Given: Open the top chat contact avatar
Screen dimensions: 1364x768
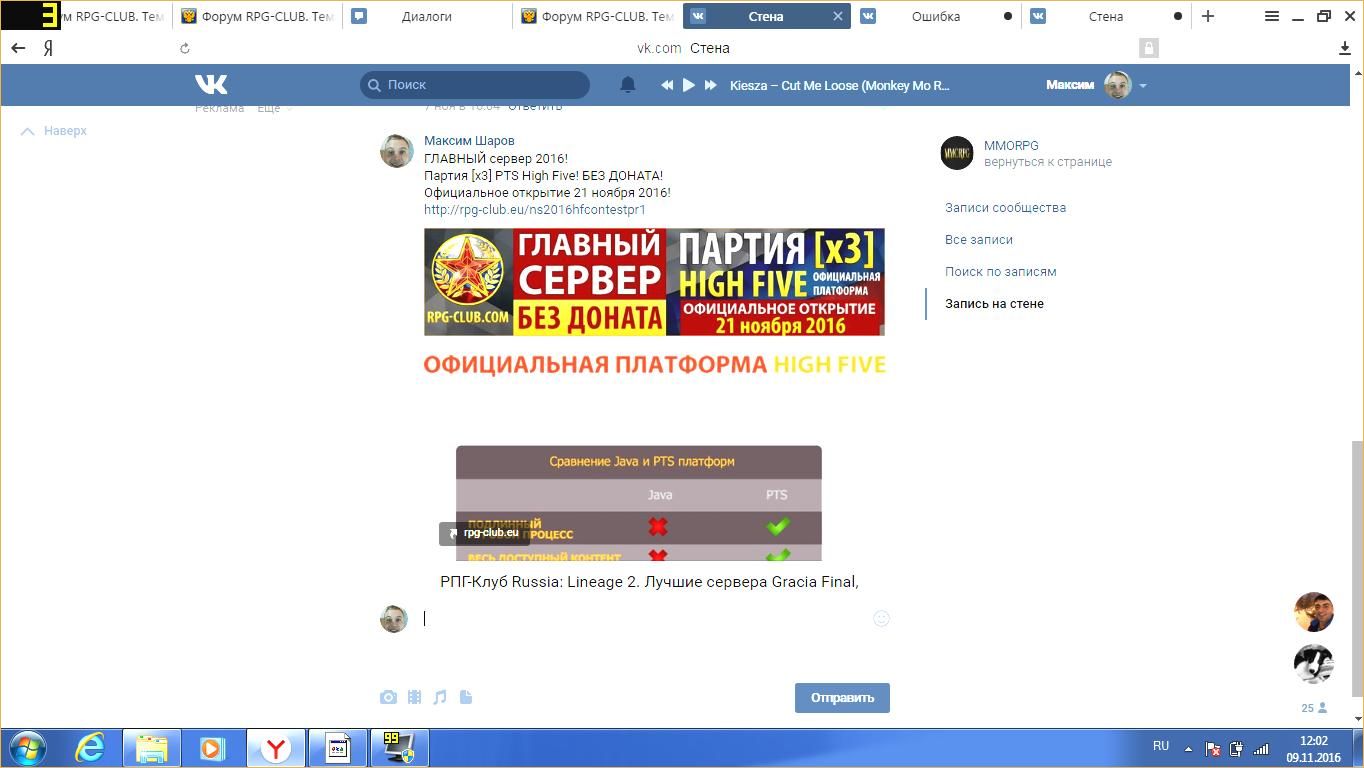Looking at the screenshot, I should click(1314, 612).
